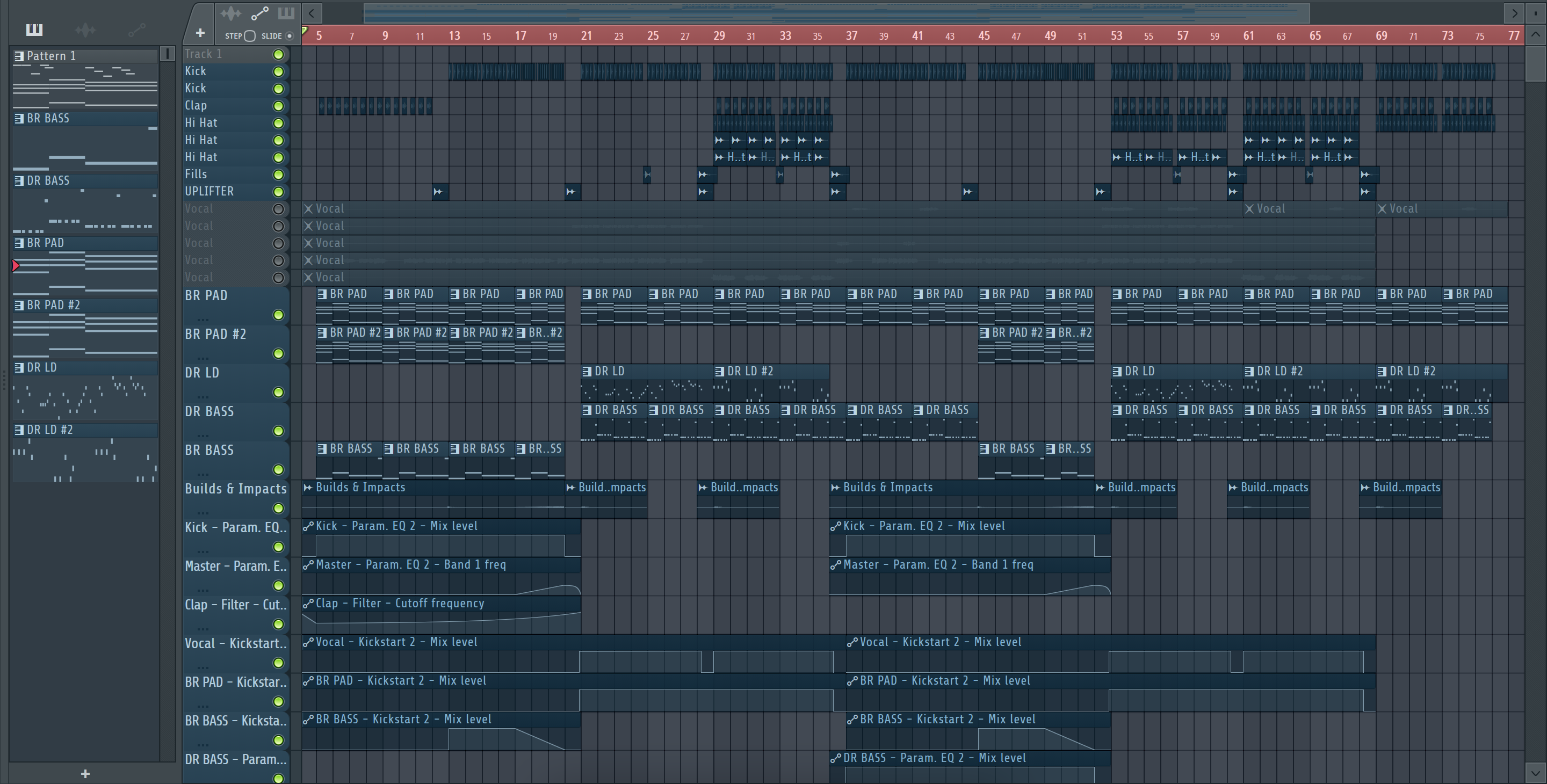This screenshot has height=784, width=1547.
Task: Select the DR BASS track header
Action: coord(236,422)
